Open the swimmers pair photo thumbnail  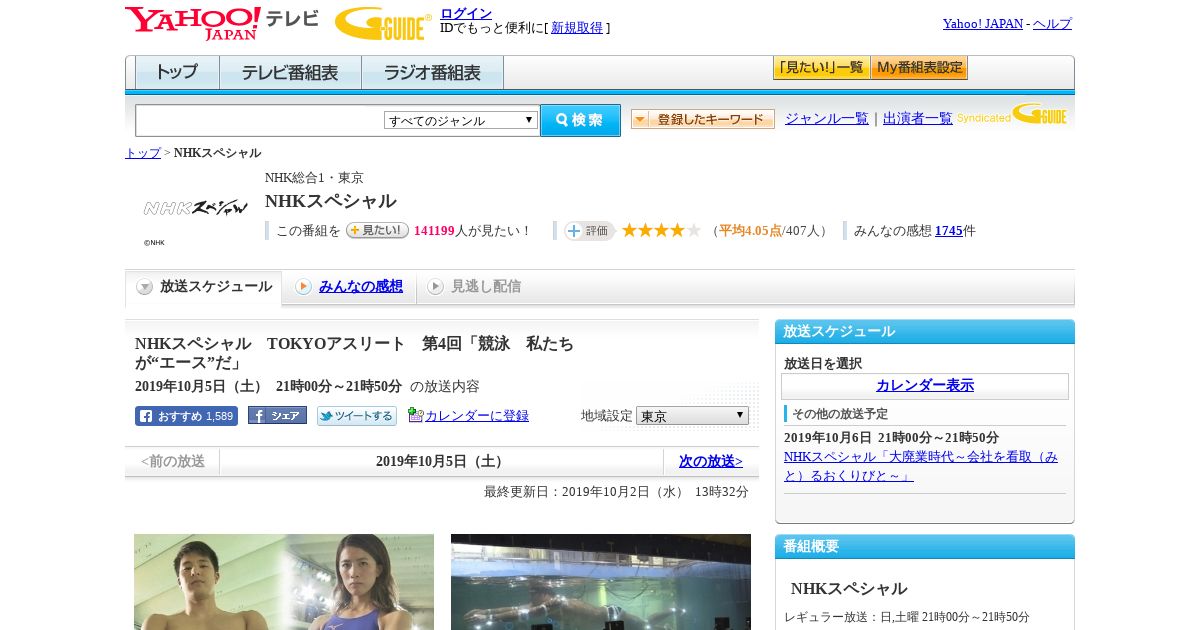click(284, 582)
